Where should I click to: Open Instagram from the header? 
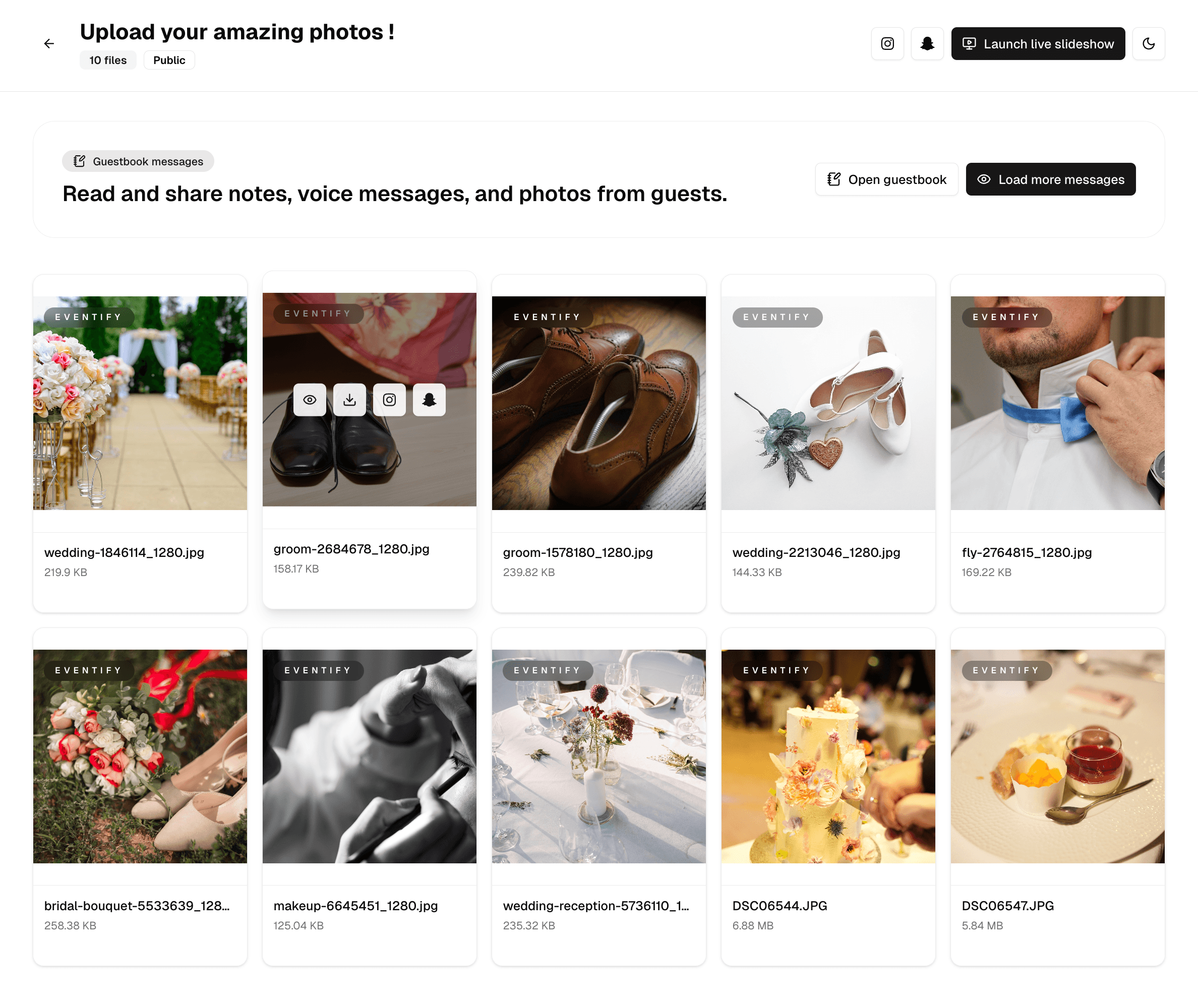[x=887, y=44]
